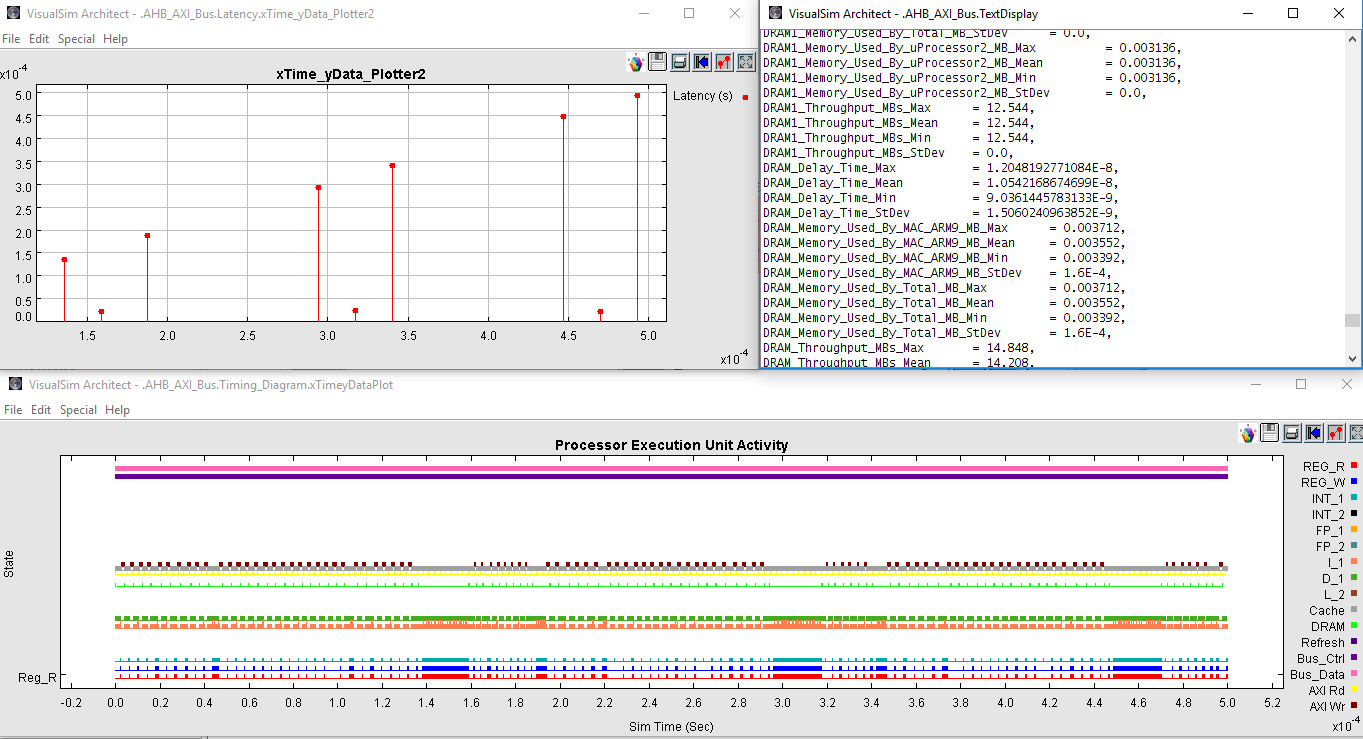Open plot format settings in Latency plotter

click(x=724, y=62)
